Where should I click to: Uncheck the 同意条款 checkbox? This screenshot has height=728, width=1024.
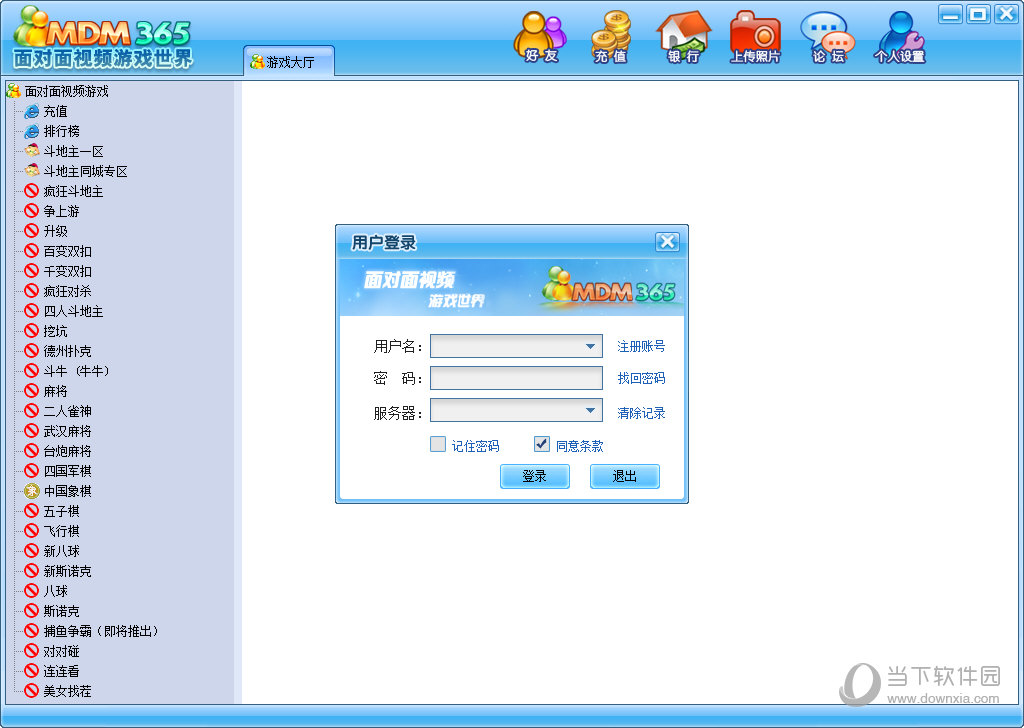[x=542, y=445]
